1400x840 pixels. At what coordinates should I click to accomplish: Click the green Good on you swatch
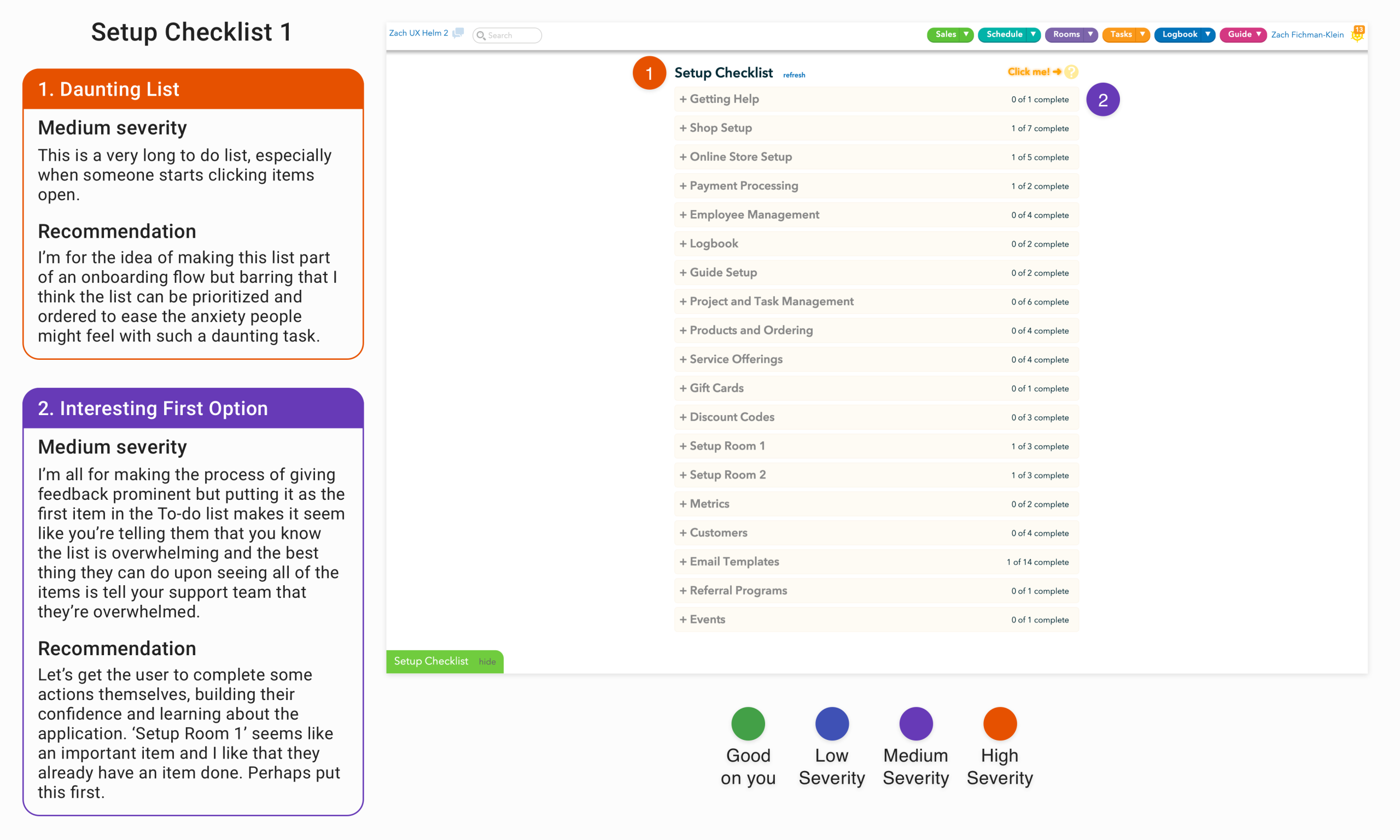pyautogui.click(x=748, y=724)
